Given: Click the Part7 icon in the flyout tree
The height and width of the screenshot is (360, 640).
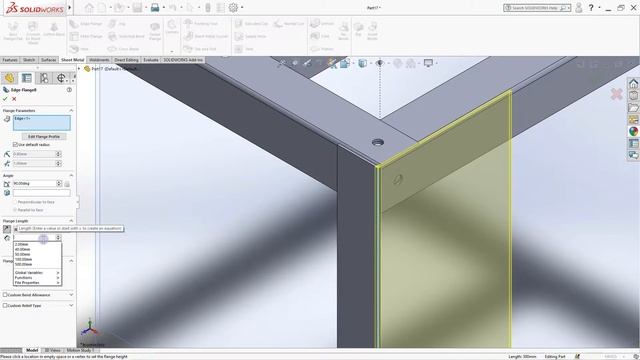Looking at the screenshot, I should point(87,69).
